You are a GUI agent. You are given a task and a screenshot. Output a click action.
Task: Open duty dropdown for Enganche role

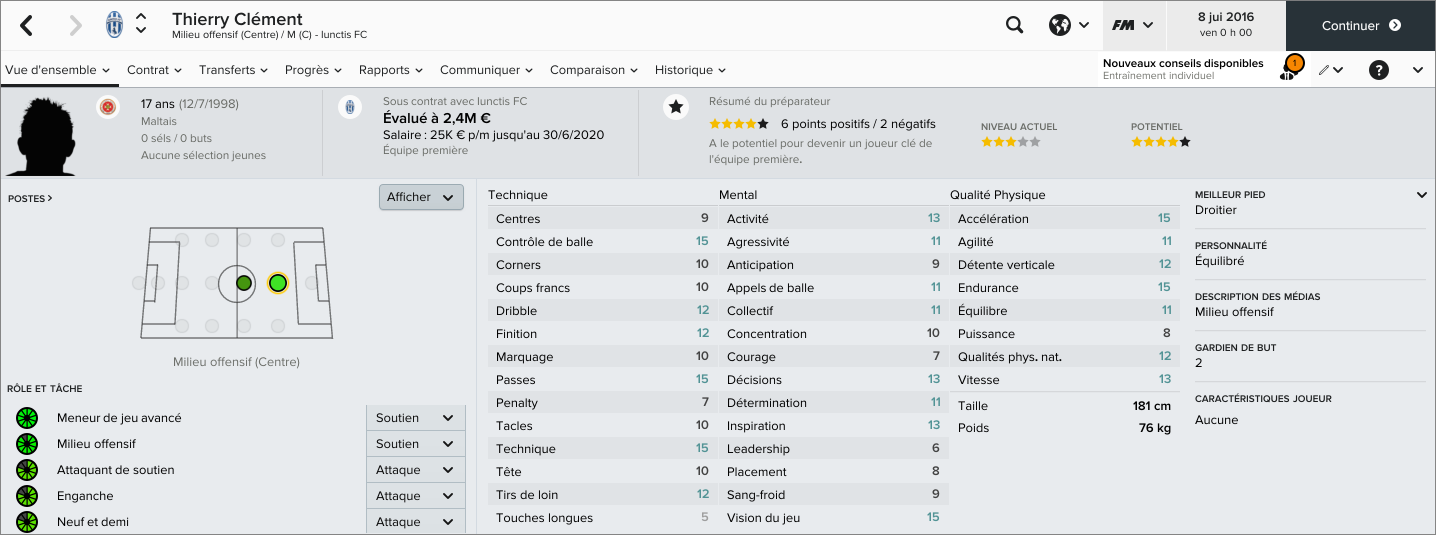click(415, 496)
